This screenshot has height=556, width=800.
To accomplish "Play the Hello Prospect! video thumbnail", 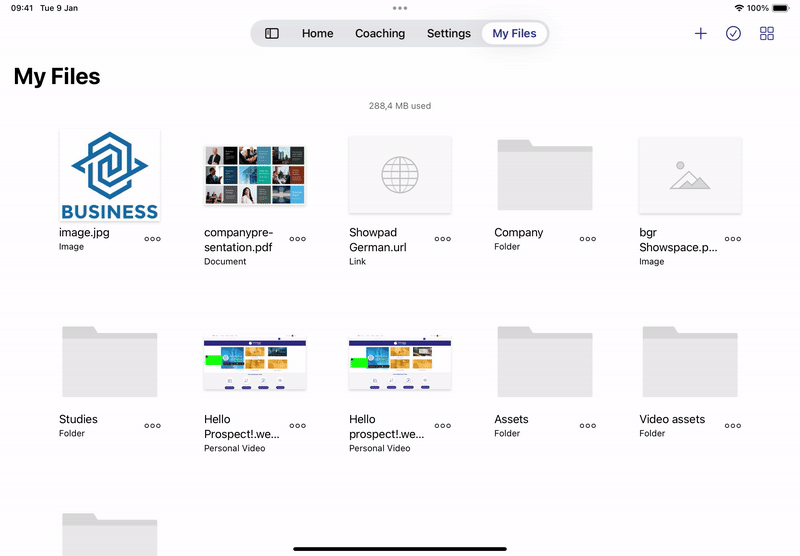I will point(255,362).
